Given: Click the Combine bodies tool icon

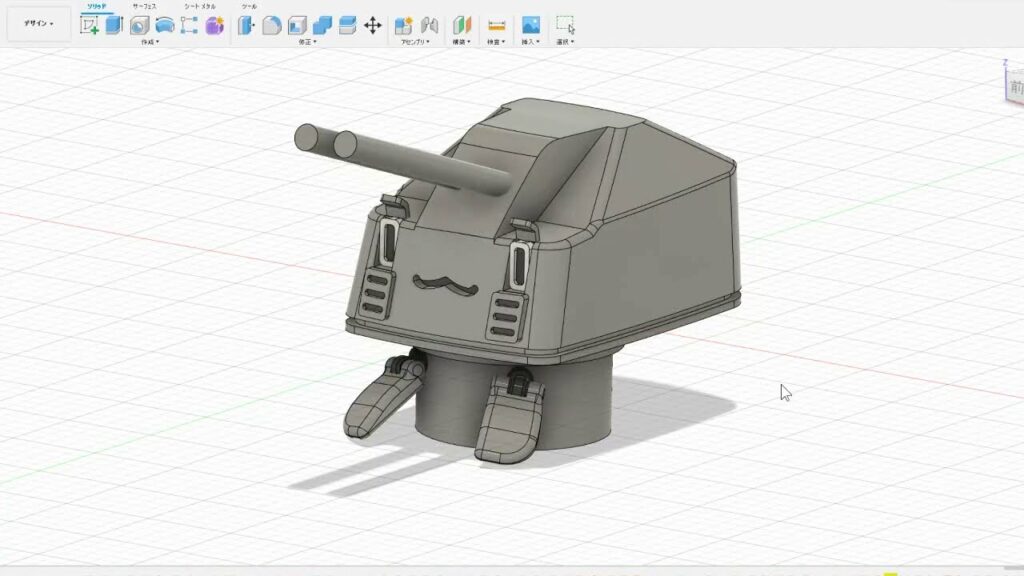Looking at the screenshot, I should click(x=322, y=25).
